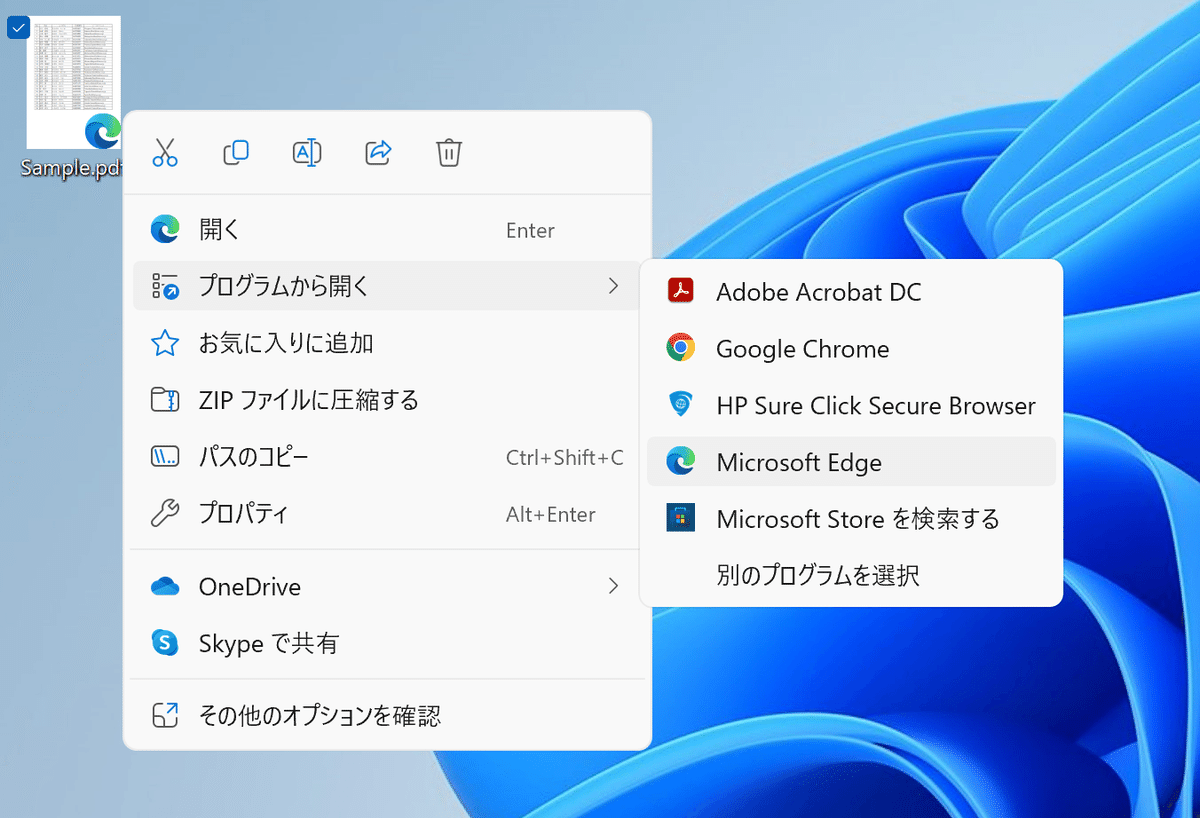Click the Microsoft Store bag icon
The height and width of the screenshot is (818, 1200).
681,518
